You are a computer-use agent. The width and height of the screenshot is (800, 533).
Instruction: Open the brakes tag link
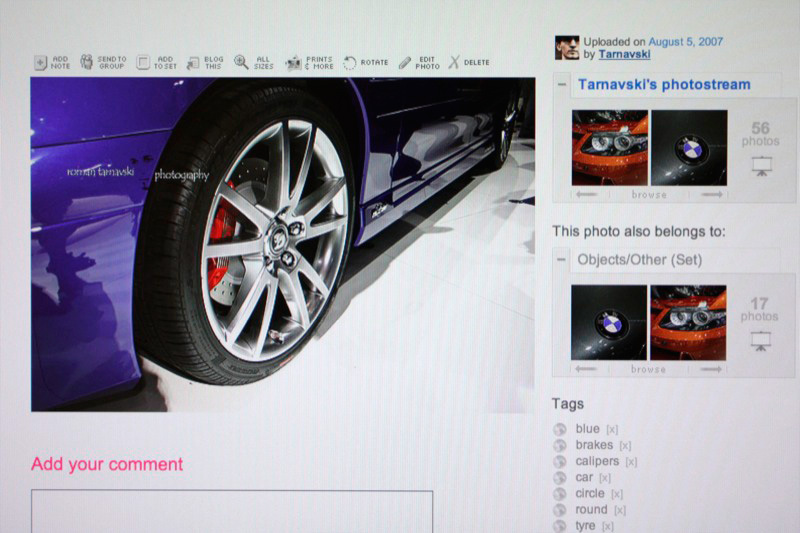[x=594, y=445]
